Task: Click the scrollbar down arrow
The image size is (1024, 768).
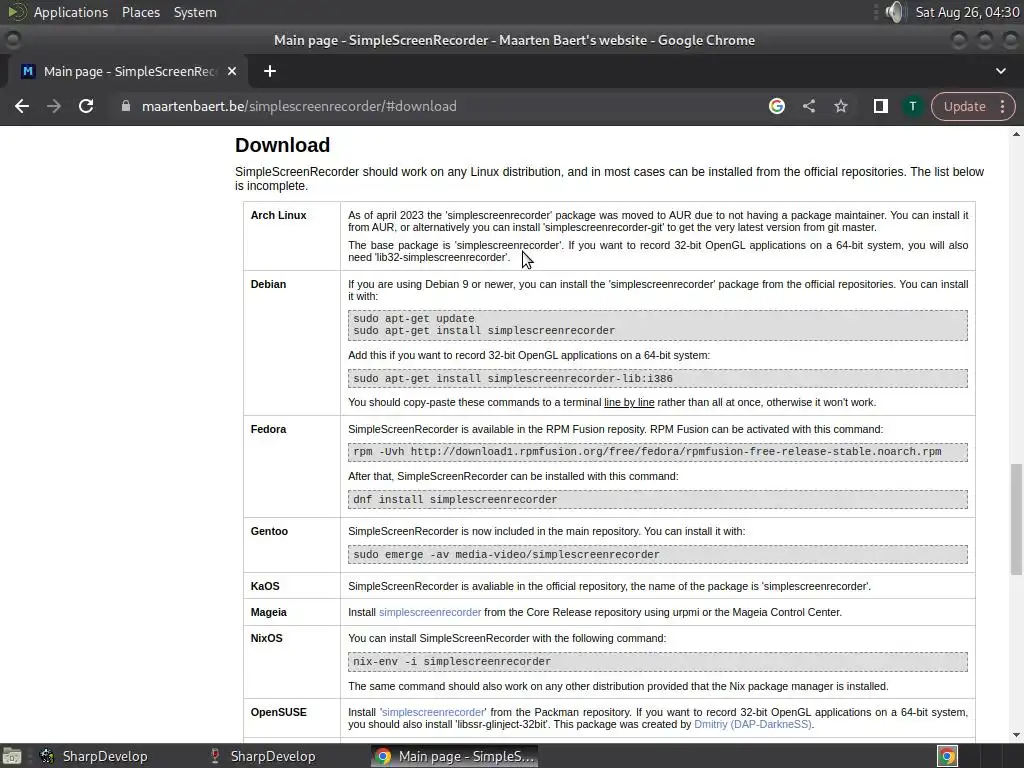Action: coord(1016,735)
